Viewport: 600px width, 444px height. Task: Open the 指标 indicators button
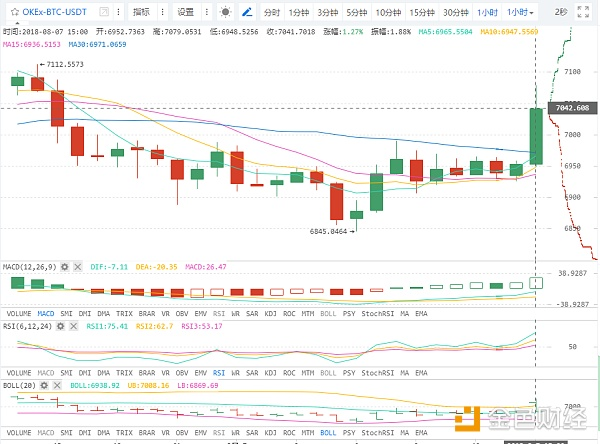coord(141,12)
